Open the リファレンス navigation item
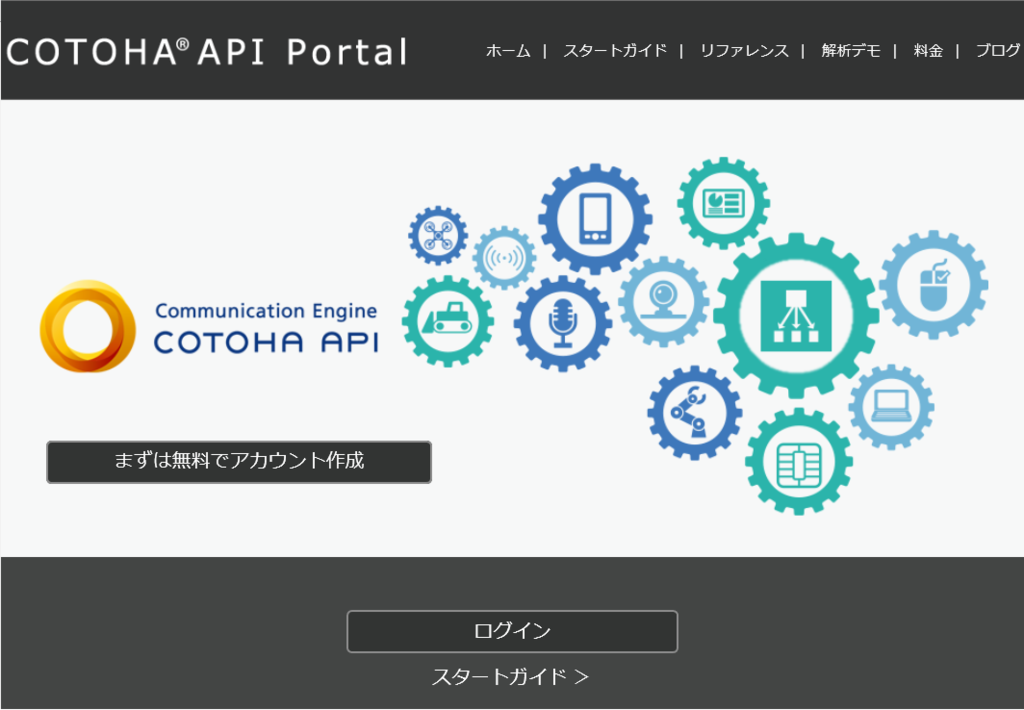1024x710 pixels. click(x=744, y=51)
